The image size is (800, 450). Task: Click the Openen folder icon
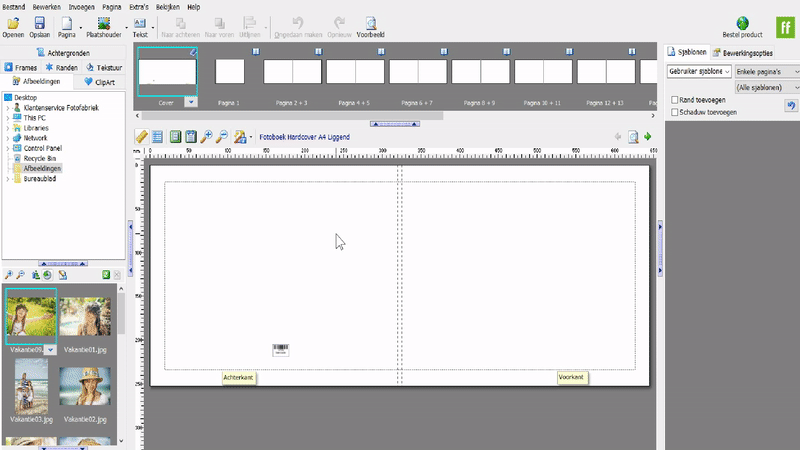(12, 23)
